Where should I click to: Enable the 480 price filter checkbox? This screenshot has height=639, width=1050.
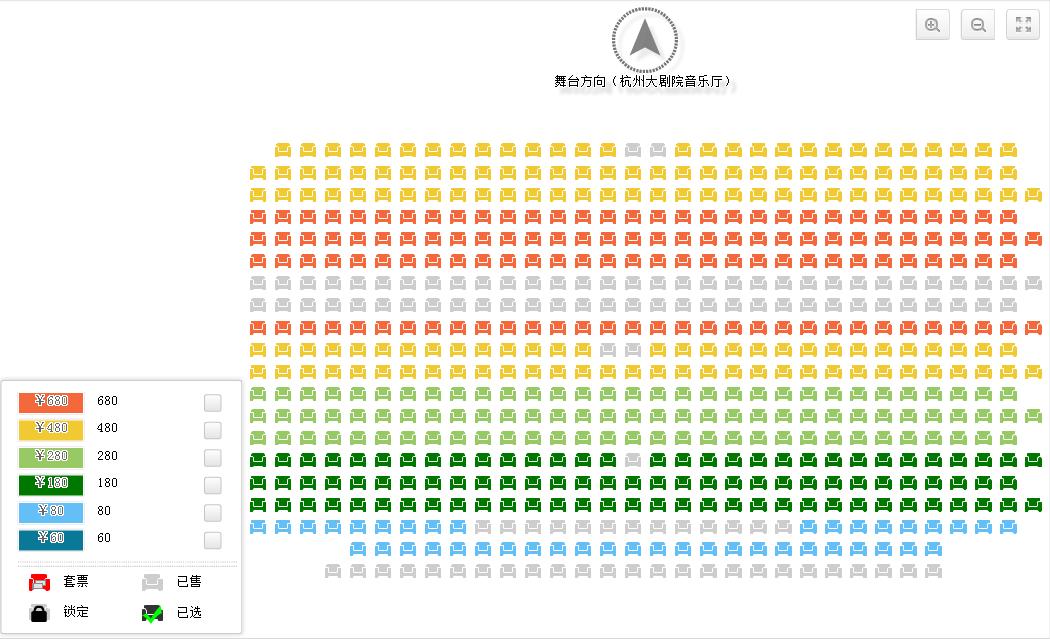point(213,430)
